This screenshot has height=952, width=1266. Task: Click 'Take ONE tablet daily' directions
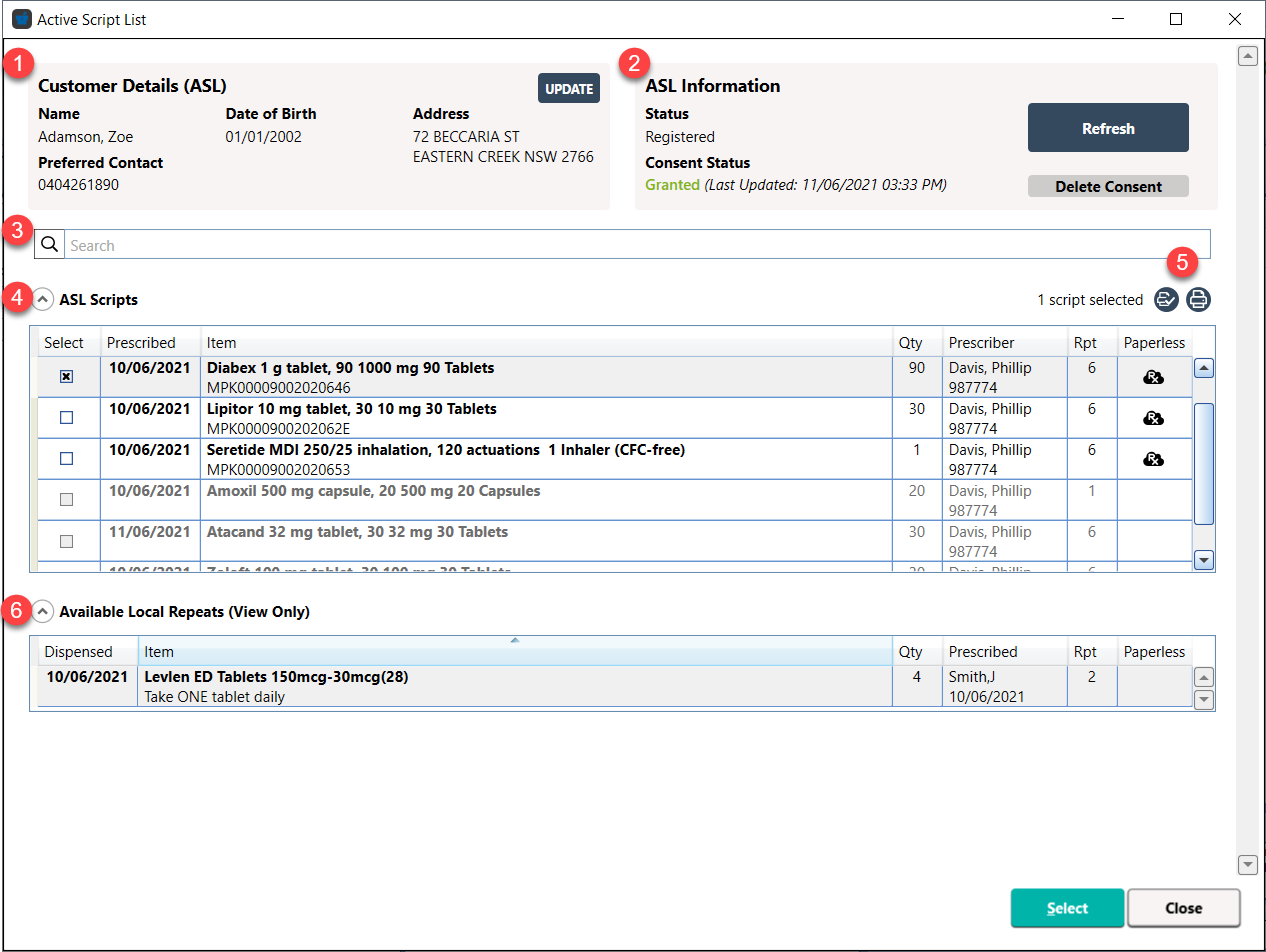coord(215,697)
